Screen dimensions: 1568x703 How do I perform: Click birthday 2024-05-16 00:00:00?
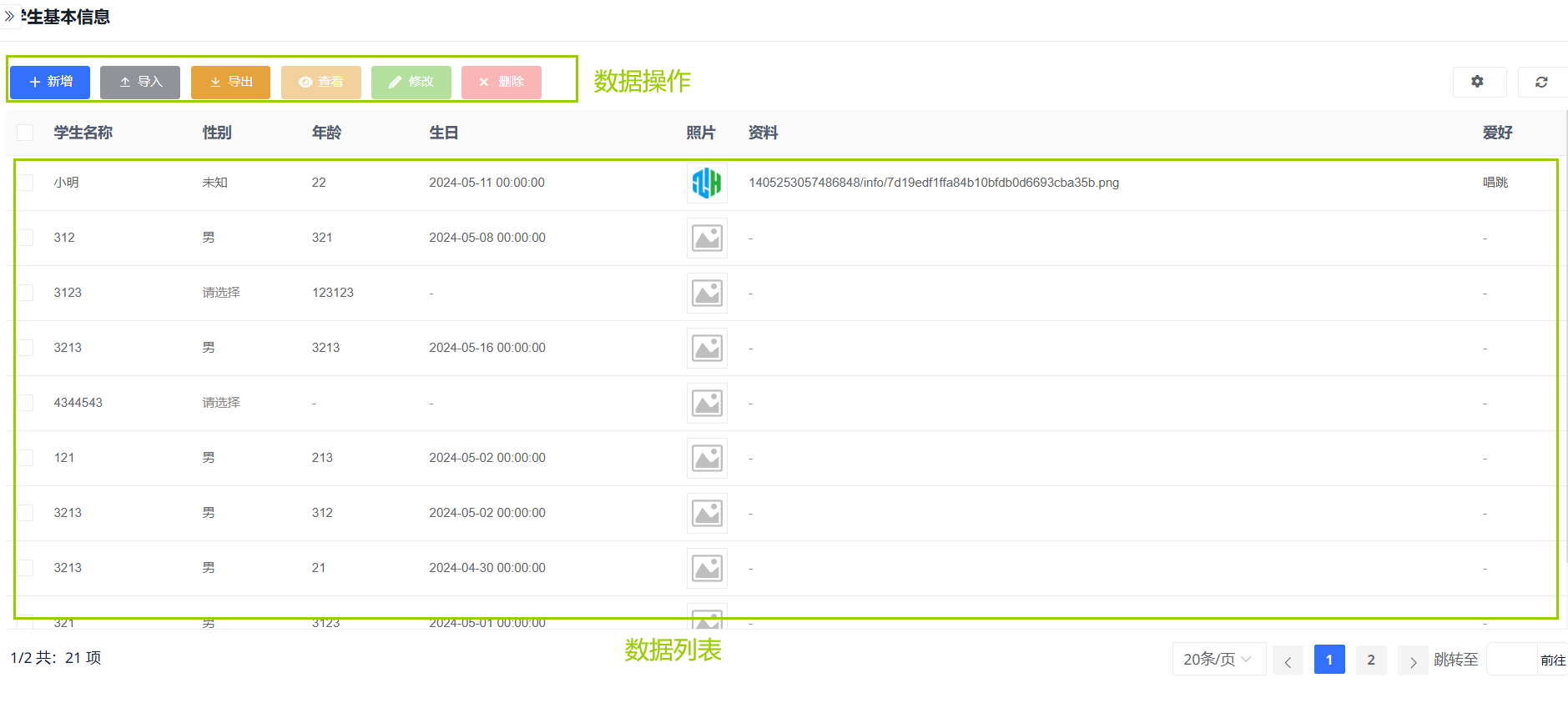pyautogui.click(x=487, y=348)
